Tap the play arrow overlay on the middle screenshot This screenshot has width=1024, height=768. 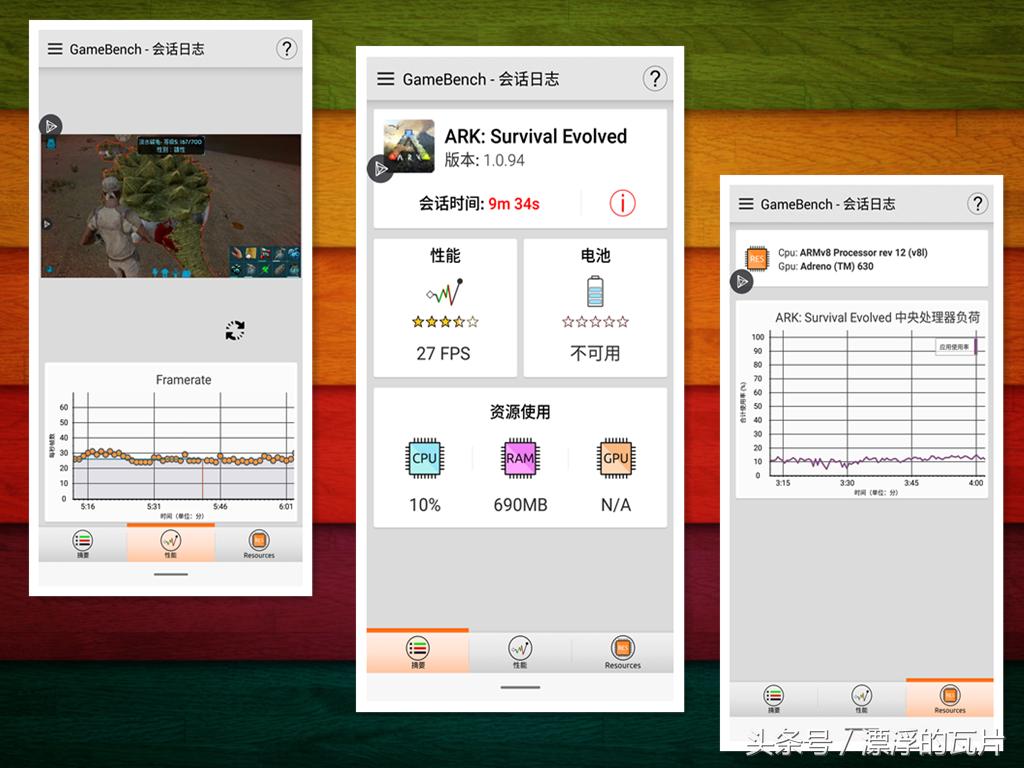380,170
